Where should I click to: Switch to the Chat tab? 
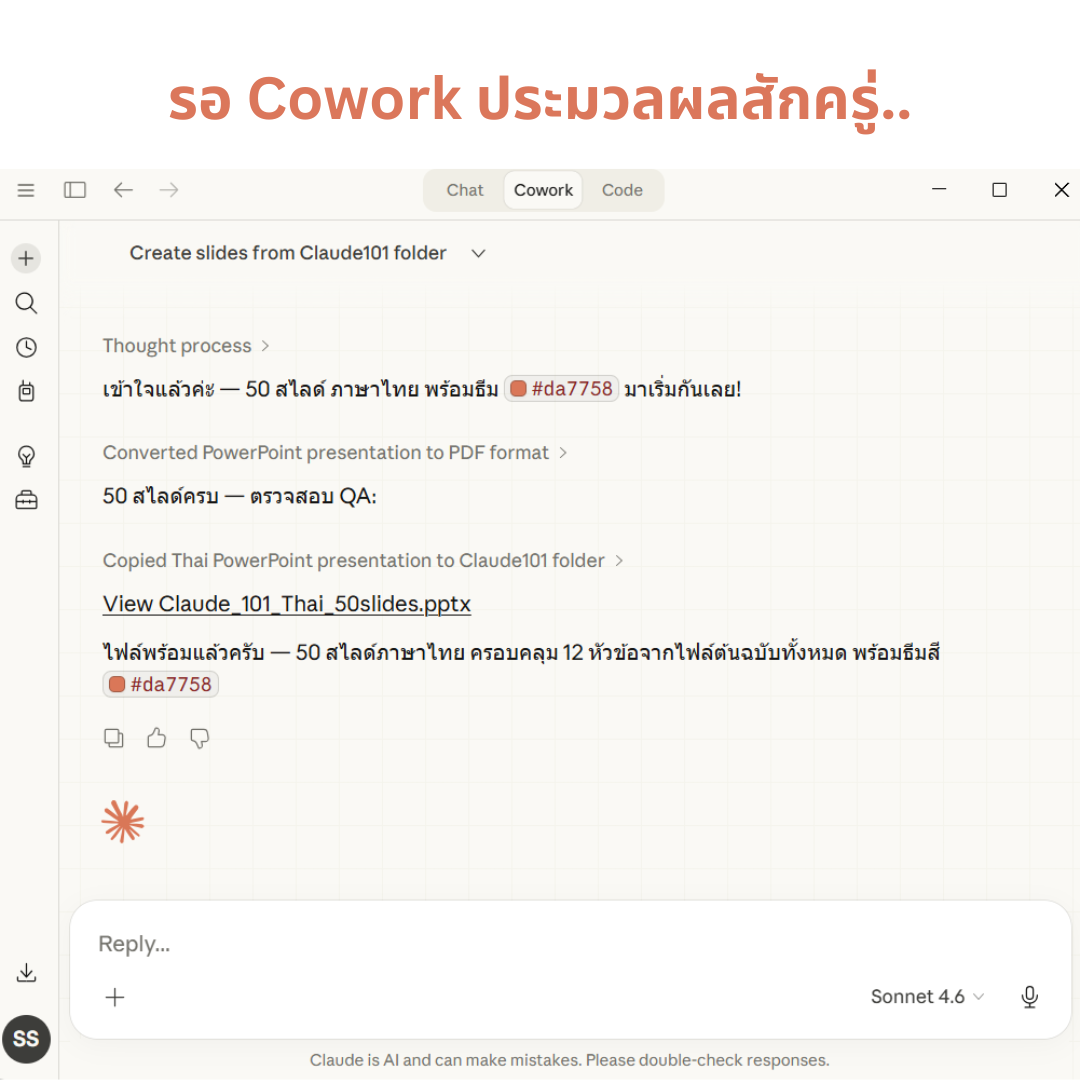[464, 189]
